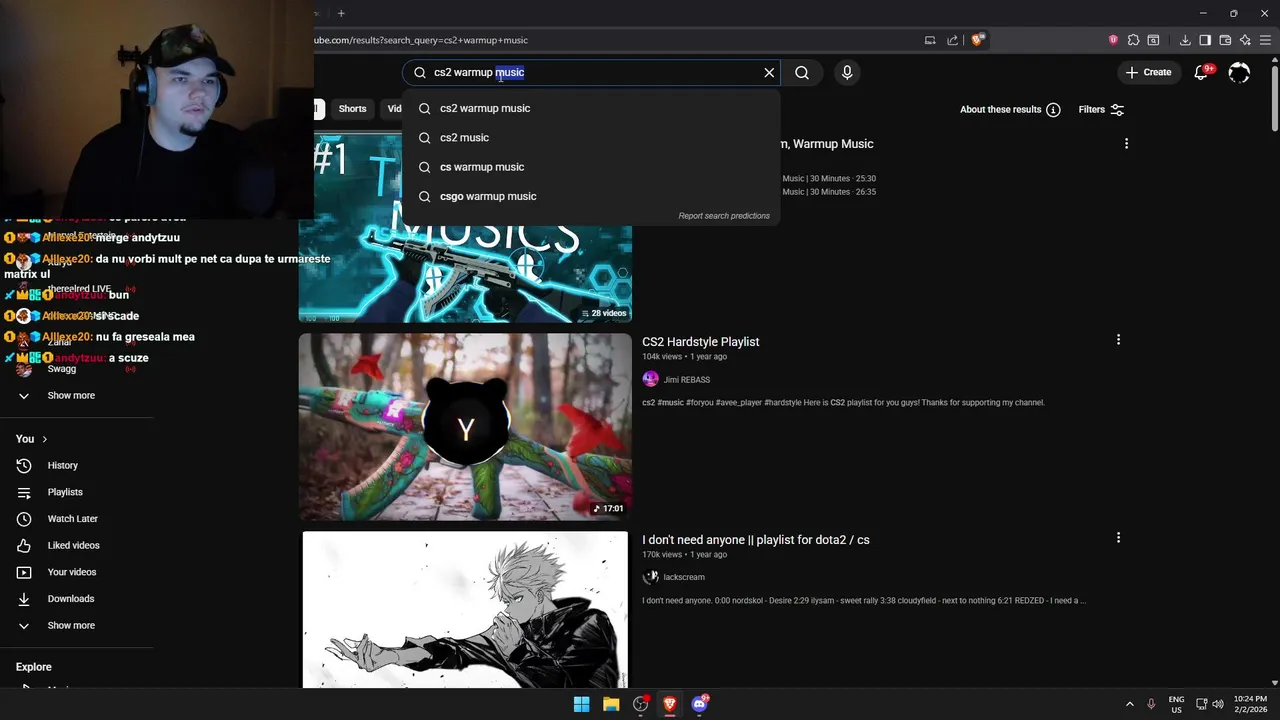This screenshot has width=1280, height=720.
Task: Click the tray microphone icon
Action: (1151, 704)
